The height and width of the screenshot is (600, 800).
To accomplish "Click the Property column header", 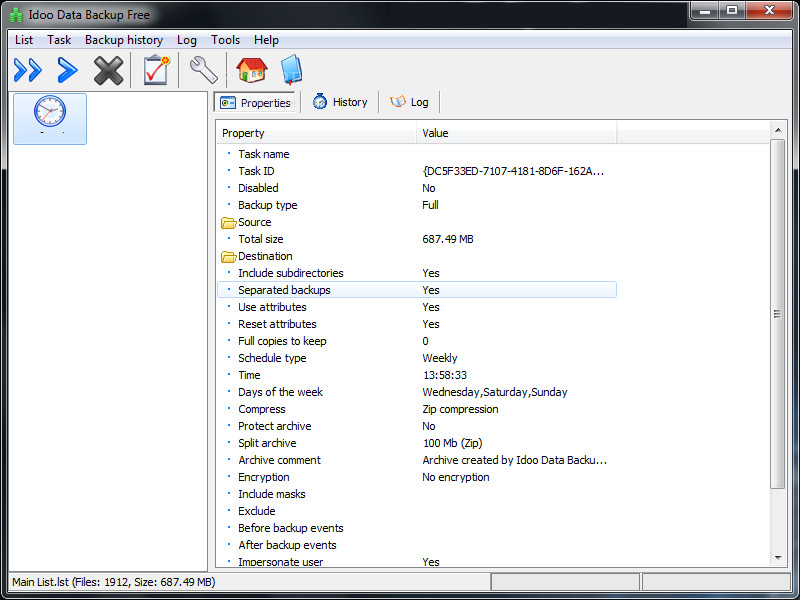I will (316, 133).
